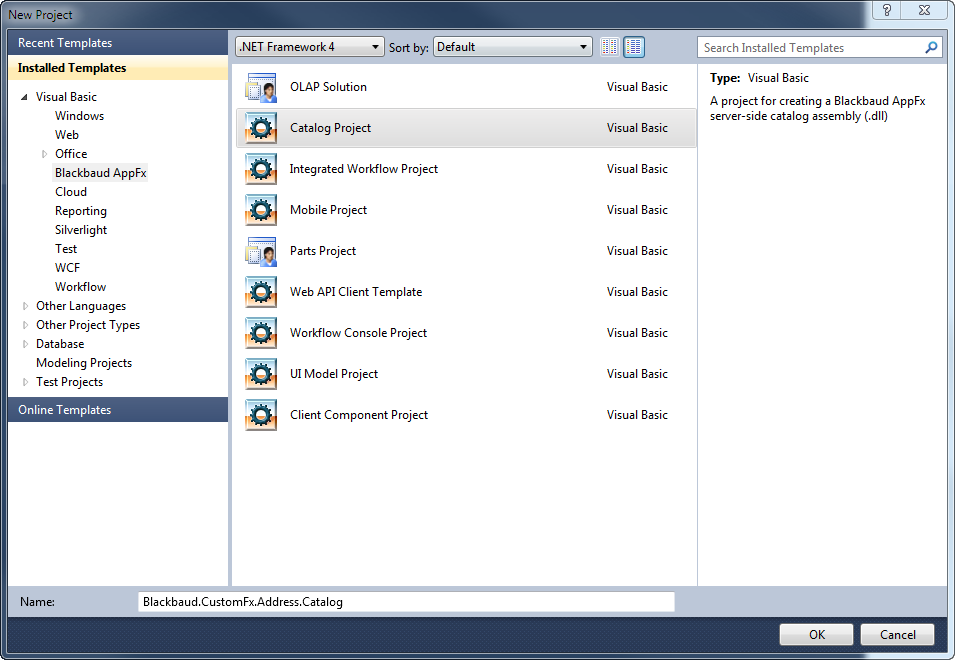Select the "Web API Client Template" name

pyautogui.click(x=356, y=292)
